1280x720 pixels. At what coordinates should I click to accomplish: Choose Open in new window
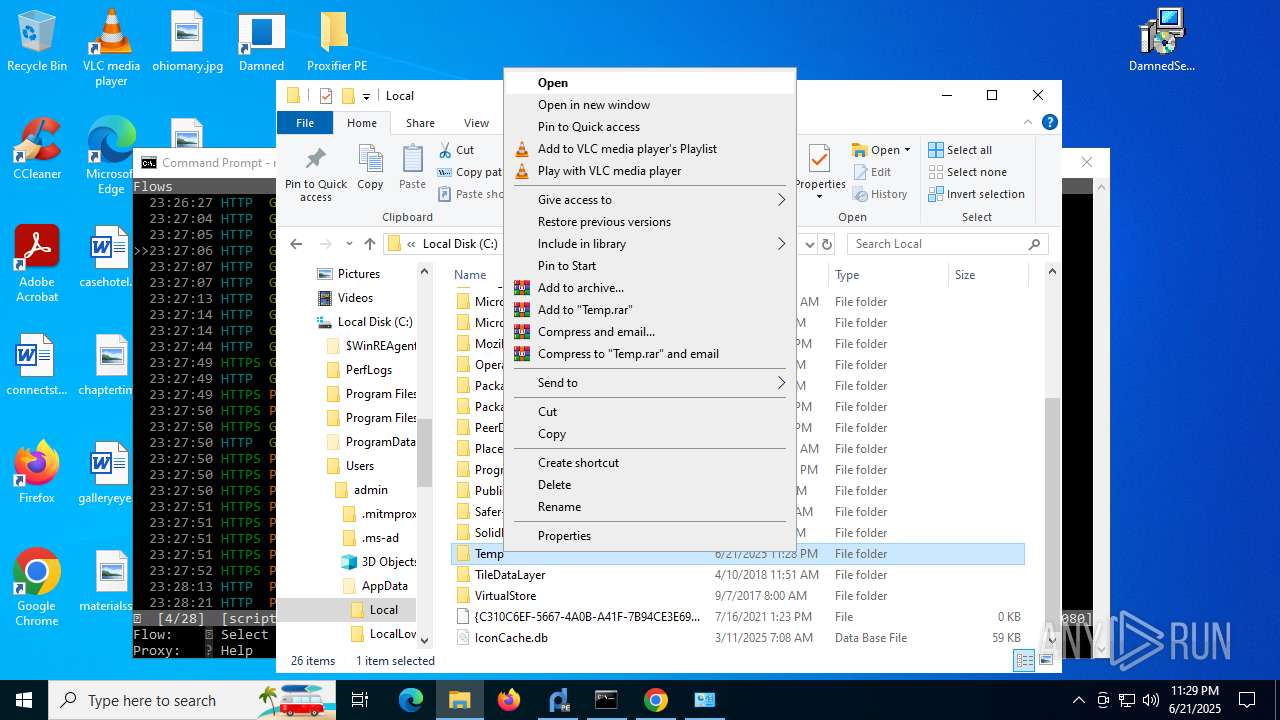[650, 105]
